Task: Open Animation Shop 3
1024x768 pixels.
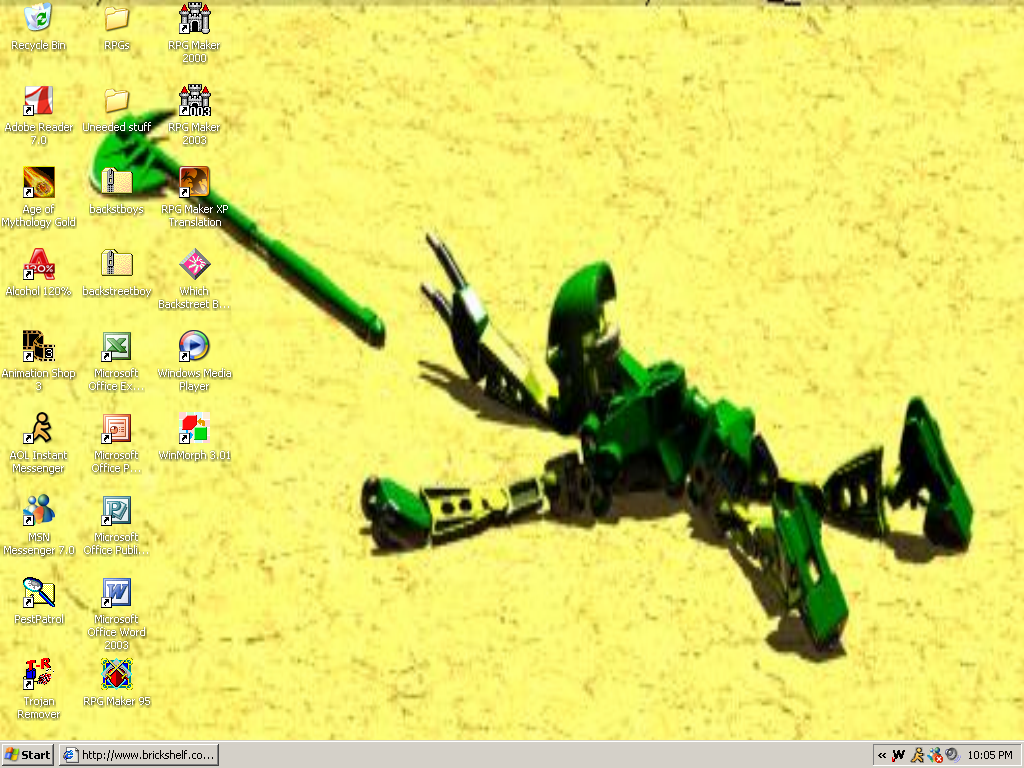Action: point(37,348)
